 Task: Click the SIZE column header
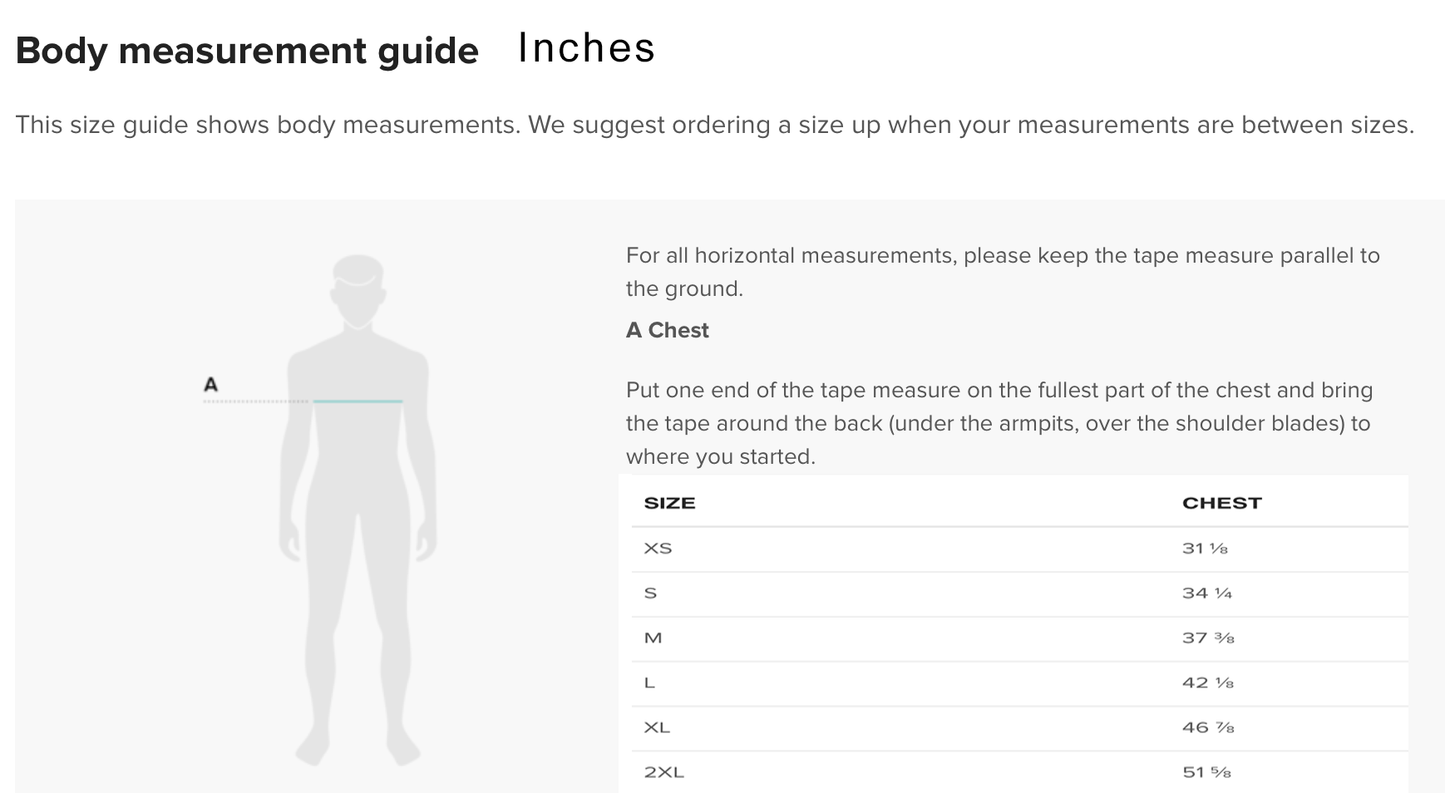pos(669,503)
